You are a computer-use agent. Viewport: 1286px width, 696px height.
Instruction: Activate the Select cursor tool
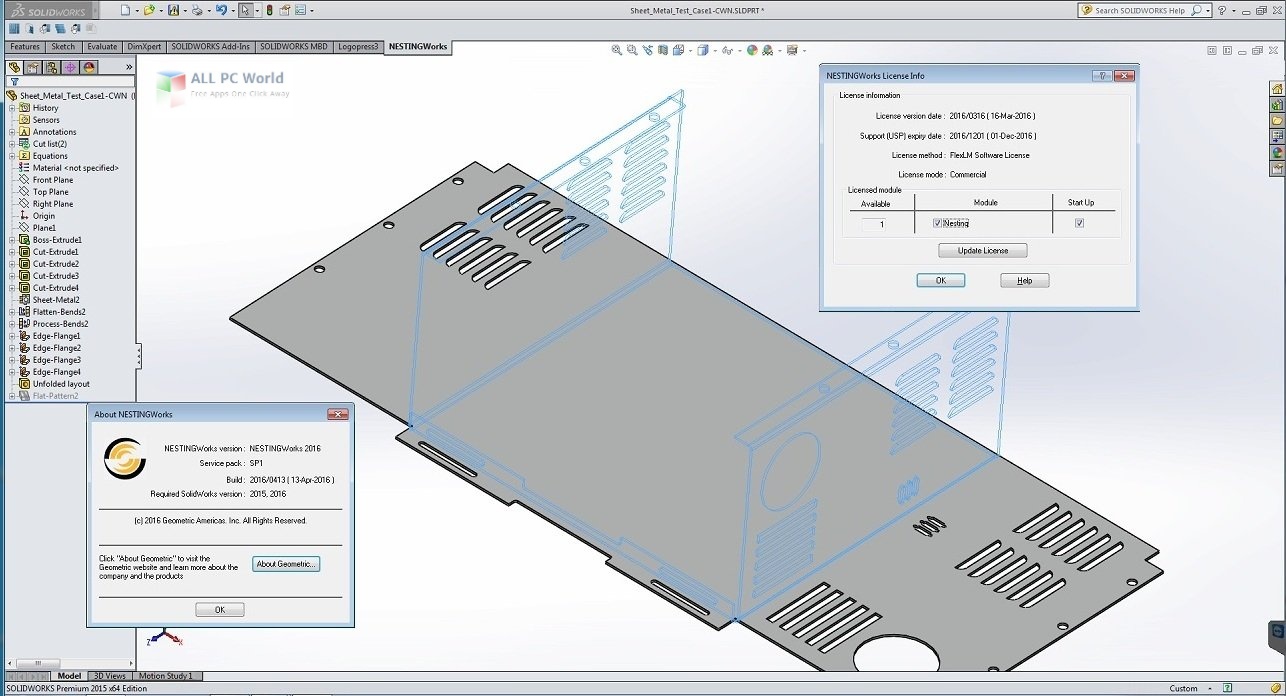click(x=246, y=10)
